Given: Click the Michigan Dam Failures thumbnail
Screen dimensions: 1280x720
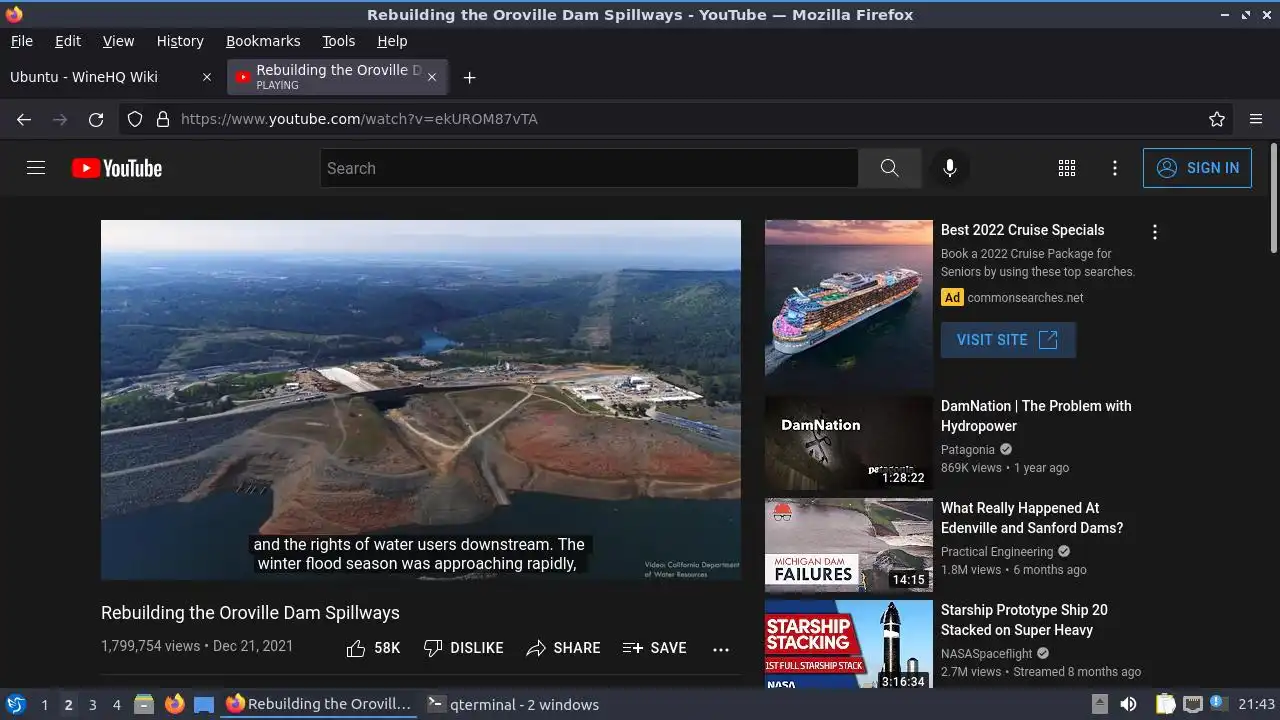Looking at the screenshot, I should [x=849, y=545].
